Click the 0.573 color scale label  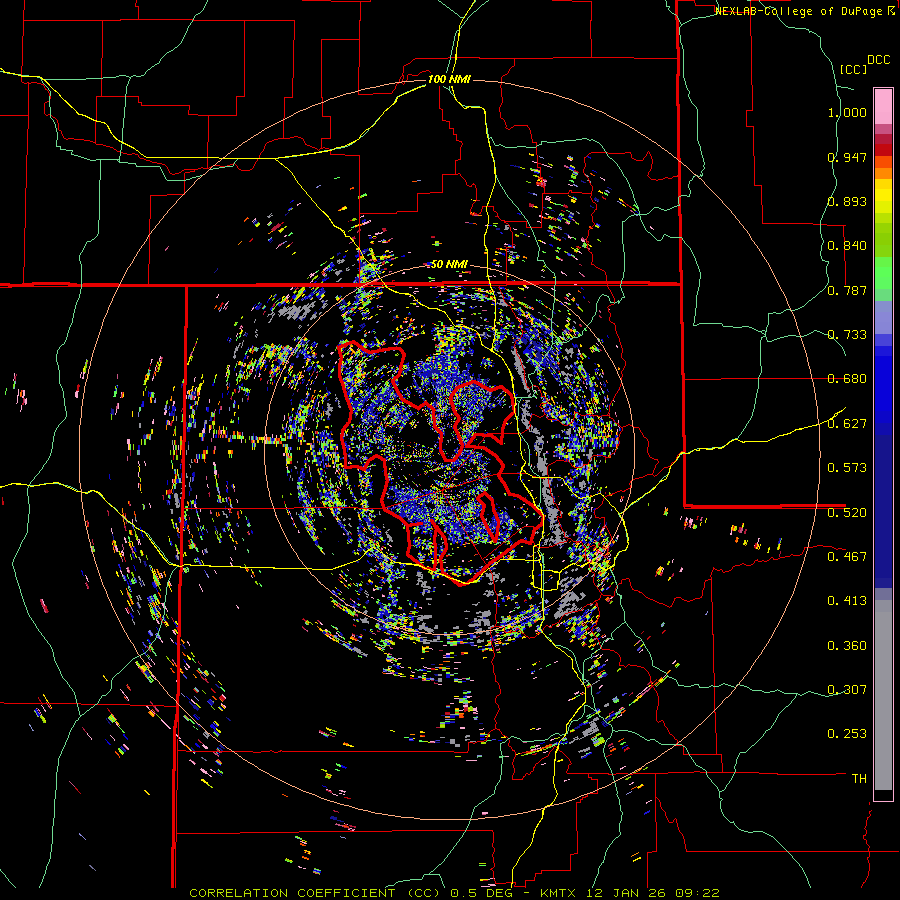pyautogui.click(x=847, y=468)
